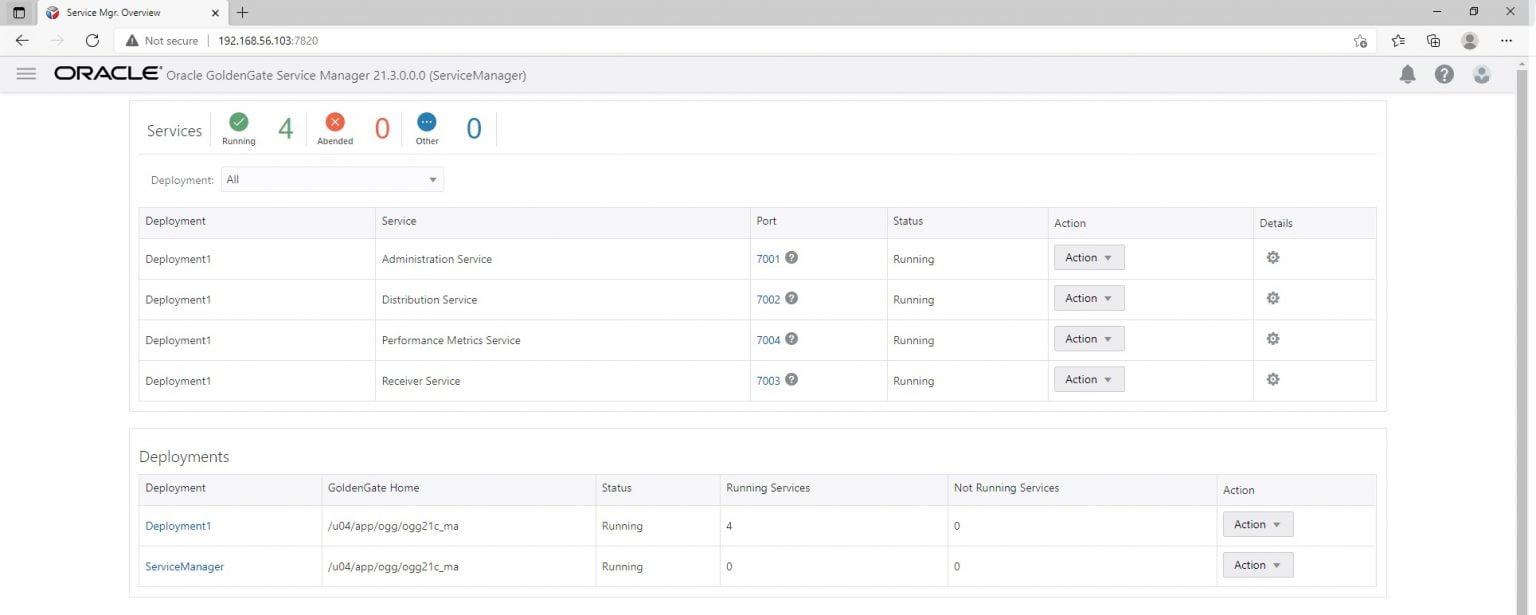Open the browser three-dot settings menu
This screenshot has width=1536, height=615.
[1505, 40]
